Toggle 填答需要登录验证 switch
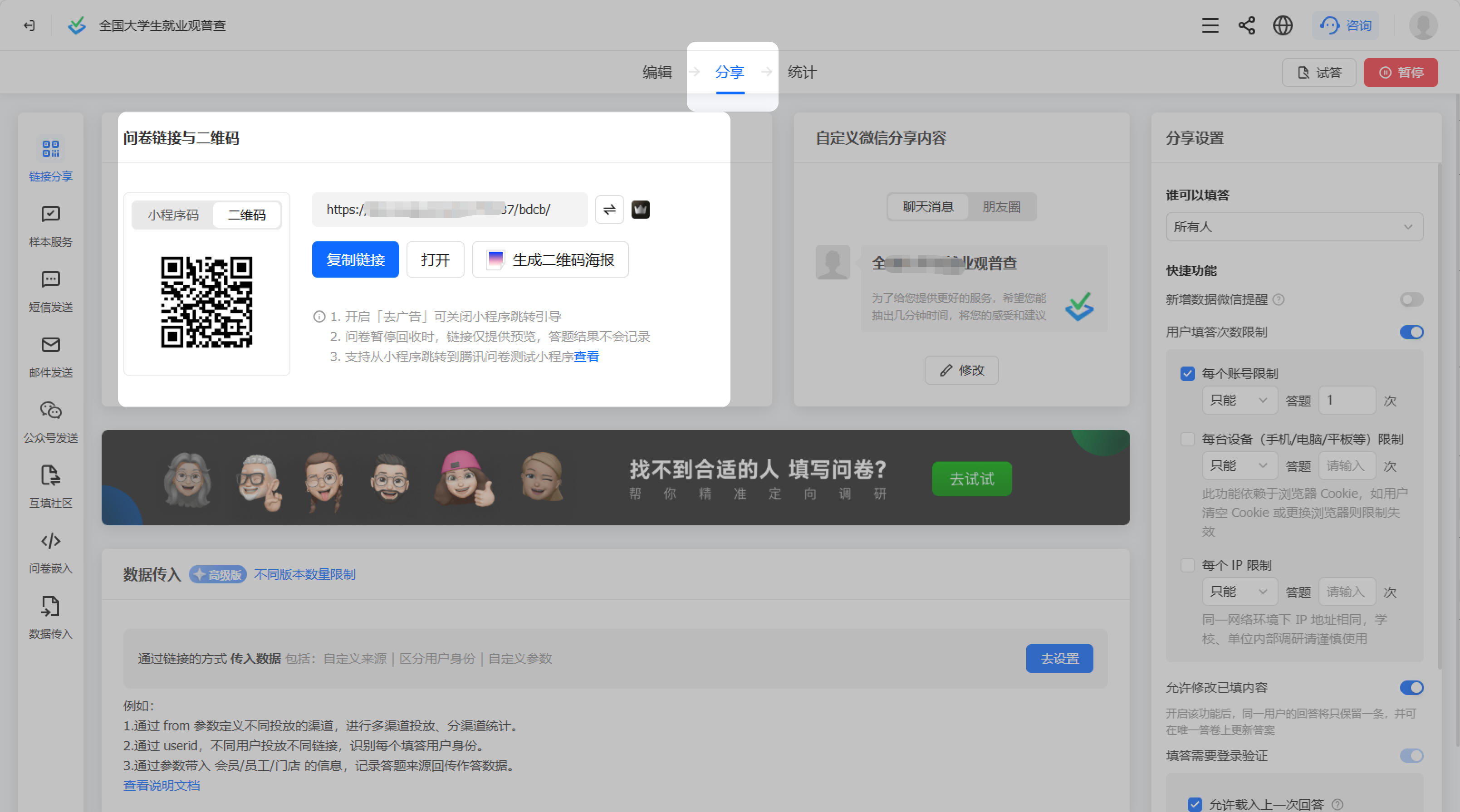This screenshot has width=1460, height=812. click(x=1411, y=756)
